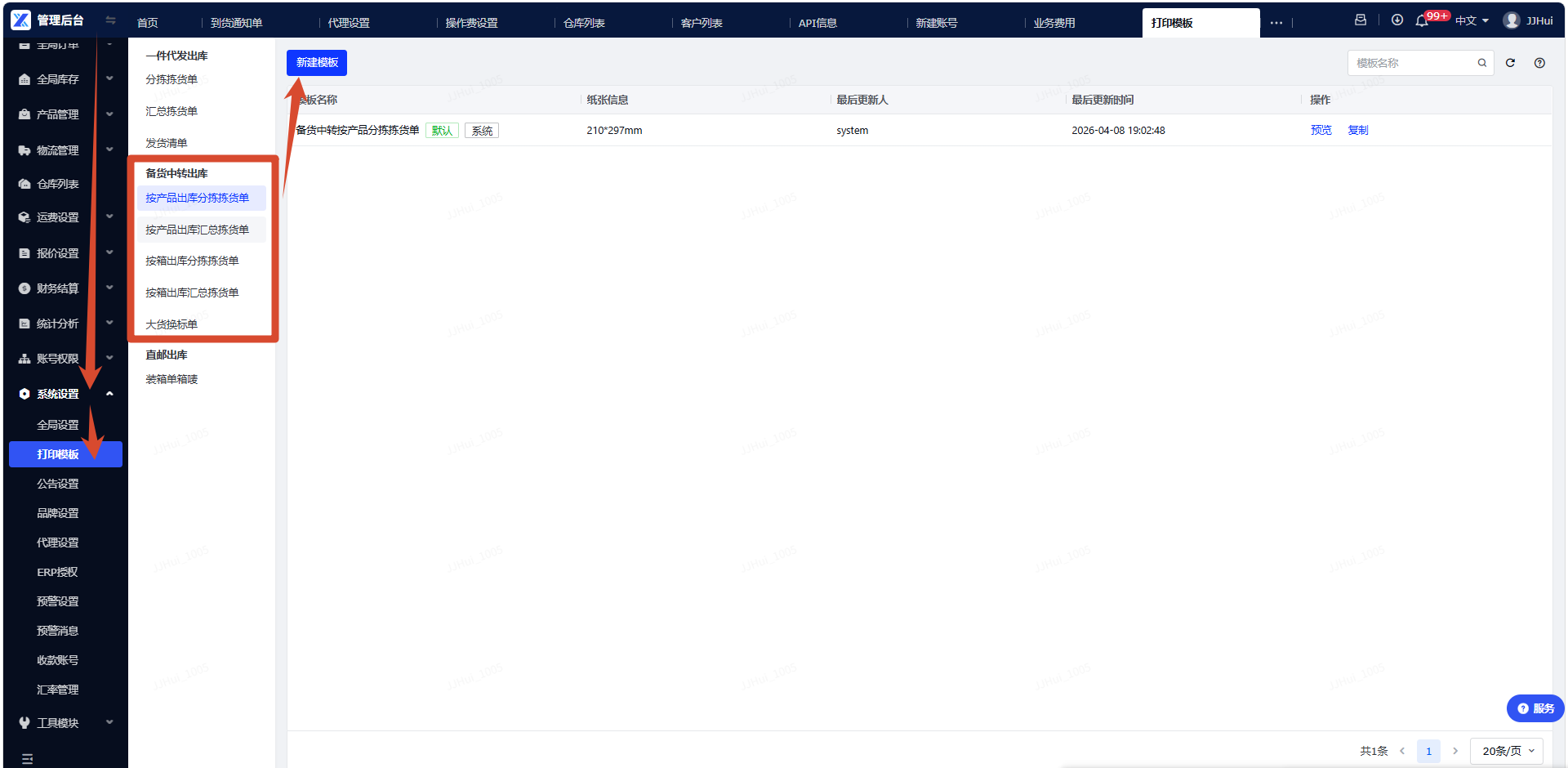Open 汇率管理 in sidebar
The height and width of the screenshot is (768, 1568).
[58, 690]
